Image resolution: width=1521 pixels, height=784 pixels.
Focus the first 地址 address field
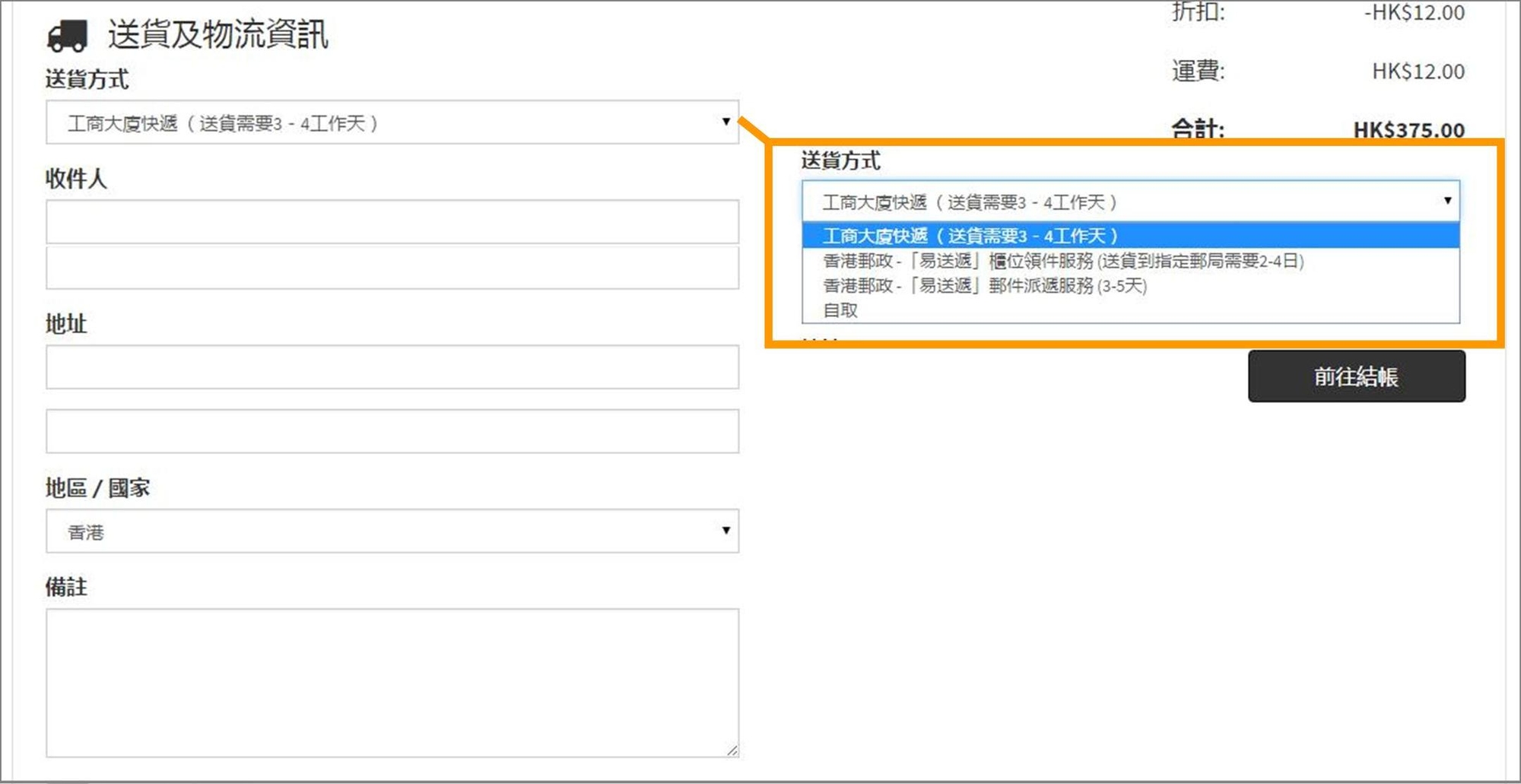click(x=392, y=367)
